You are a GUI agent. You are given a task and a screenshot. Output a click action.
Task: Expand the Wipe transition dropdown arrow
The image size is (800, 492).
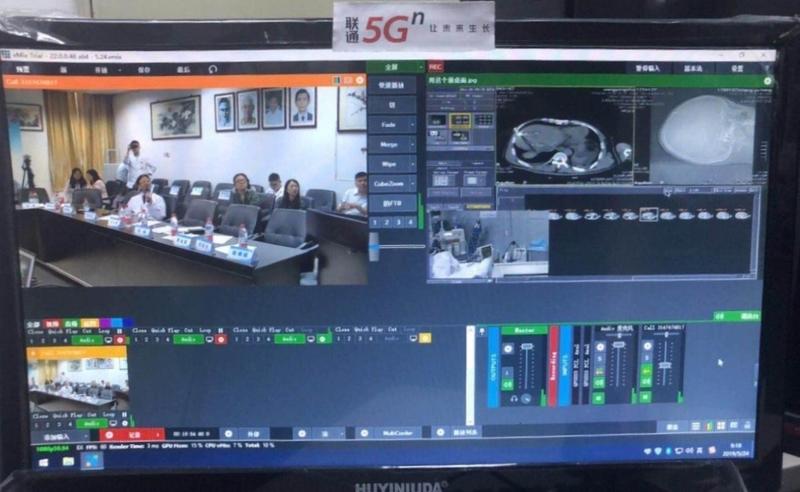[412, 164]
